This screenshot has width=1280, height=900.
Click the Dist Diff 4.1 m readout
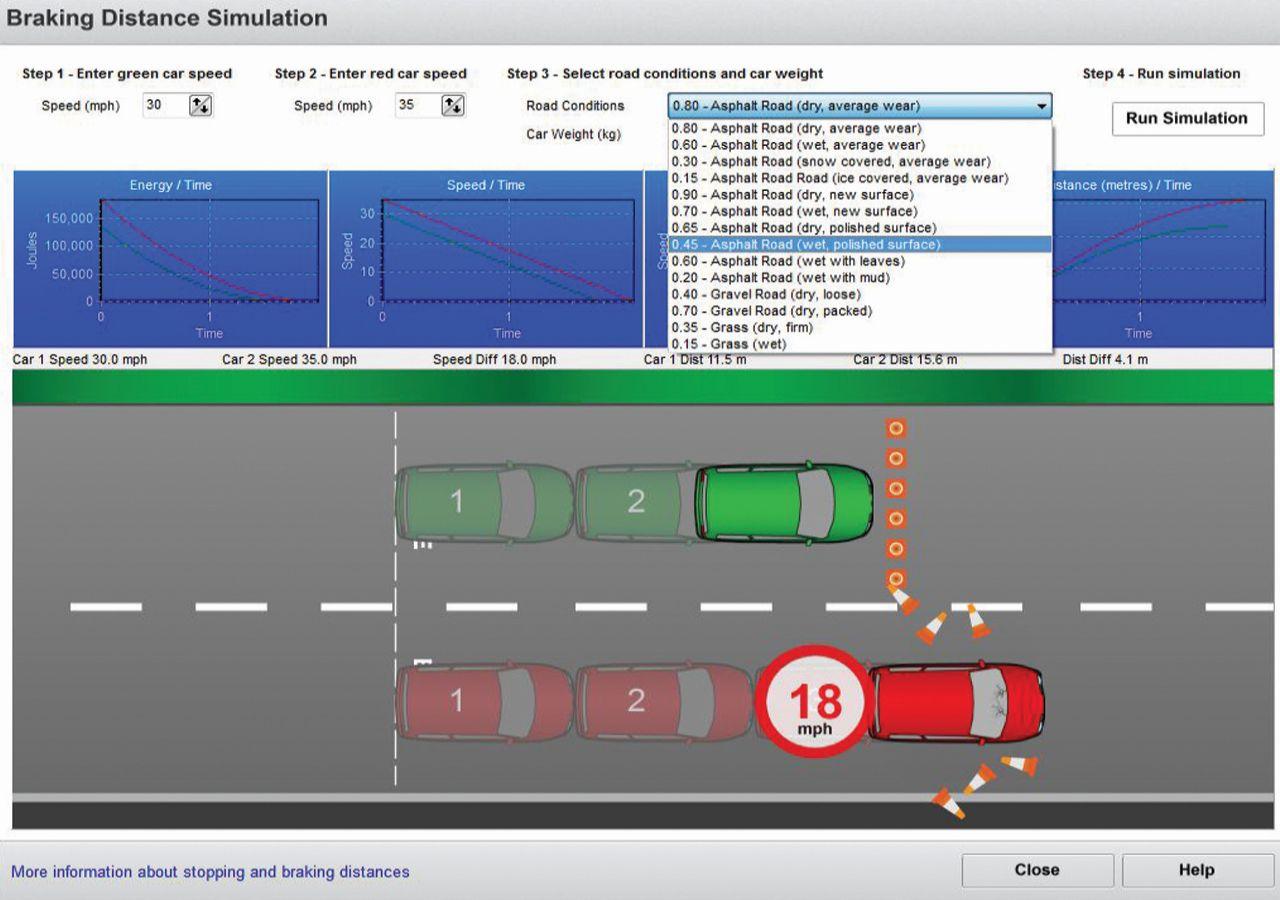pos(1105,360)
